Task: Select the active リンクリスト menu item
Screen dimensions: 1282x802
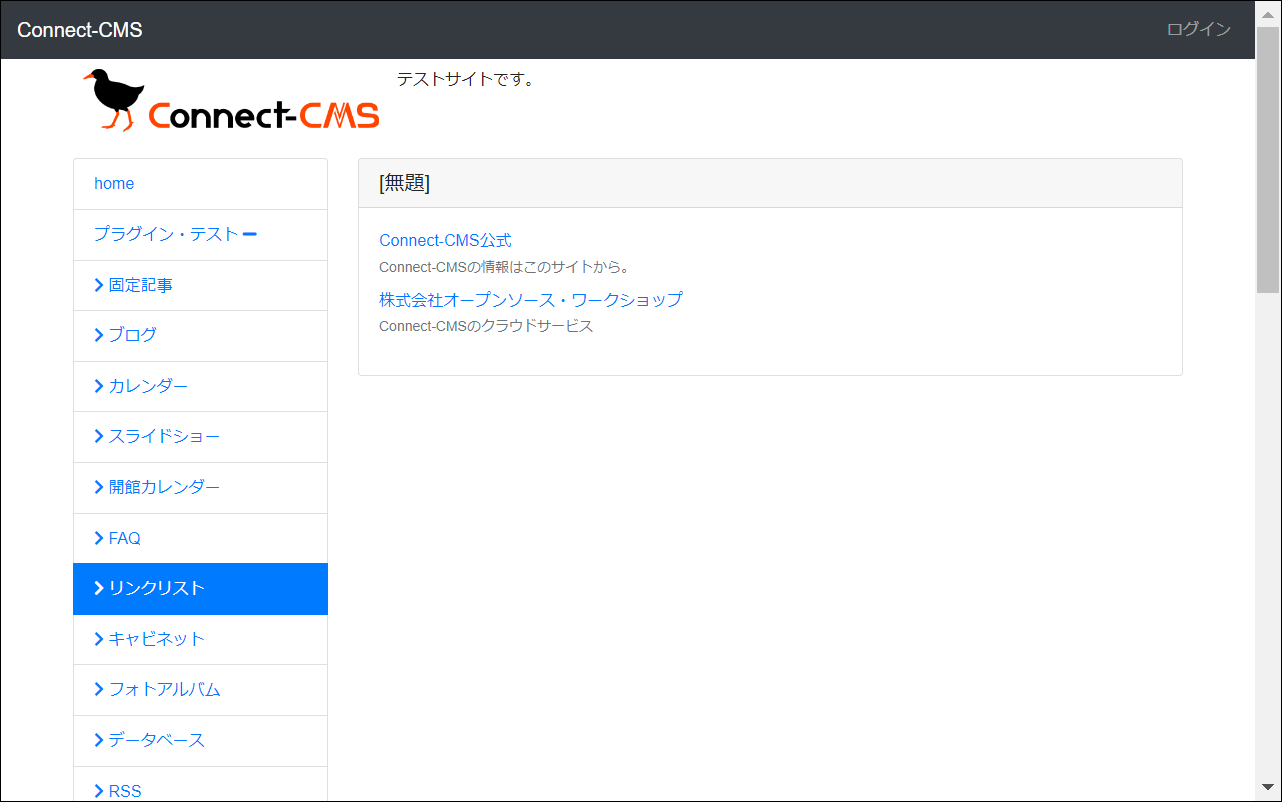Action: [200, 589]
